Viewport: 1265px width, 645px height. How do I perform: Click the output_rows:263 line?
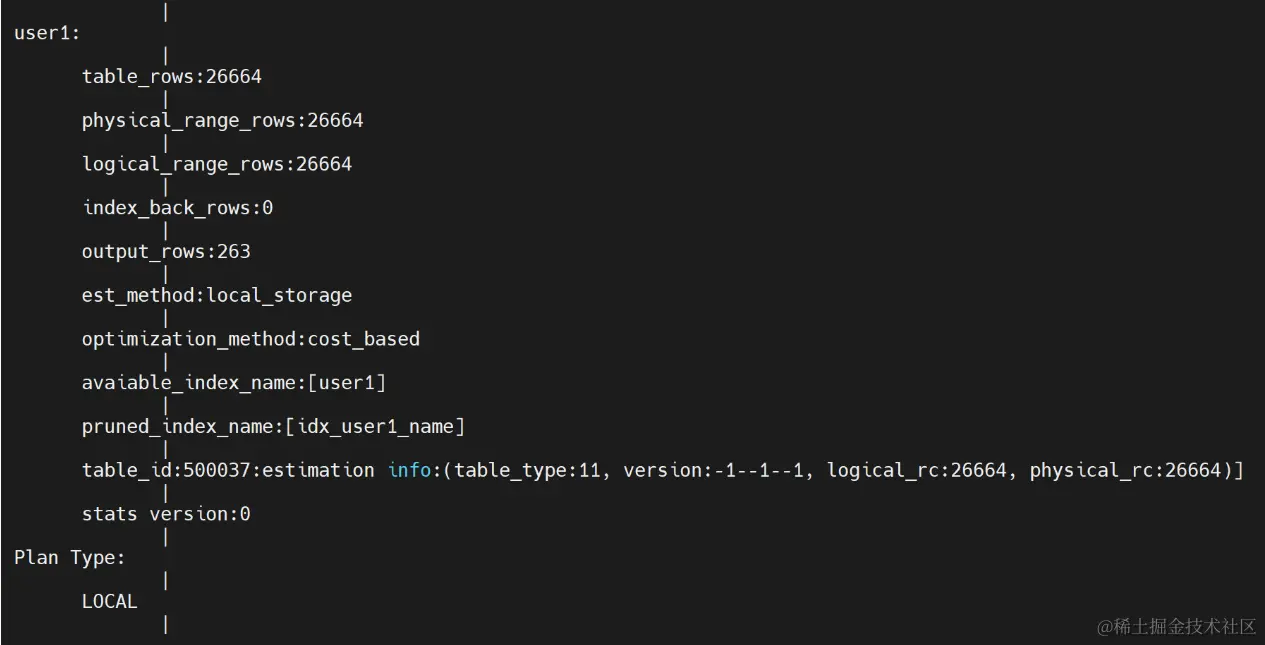pyautogui.click(x=166, y=252)
